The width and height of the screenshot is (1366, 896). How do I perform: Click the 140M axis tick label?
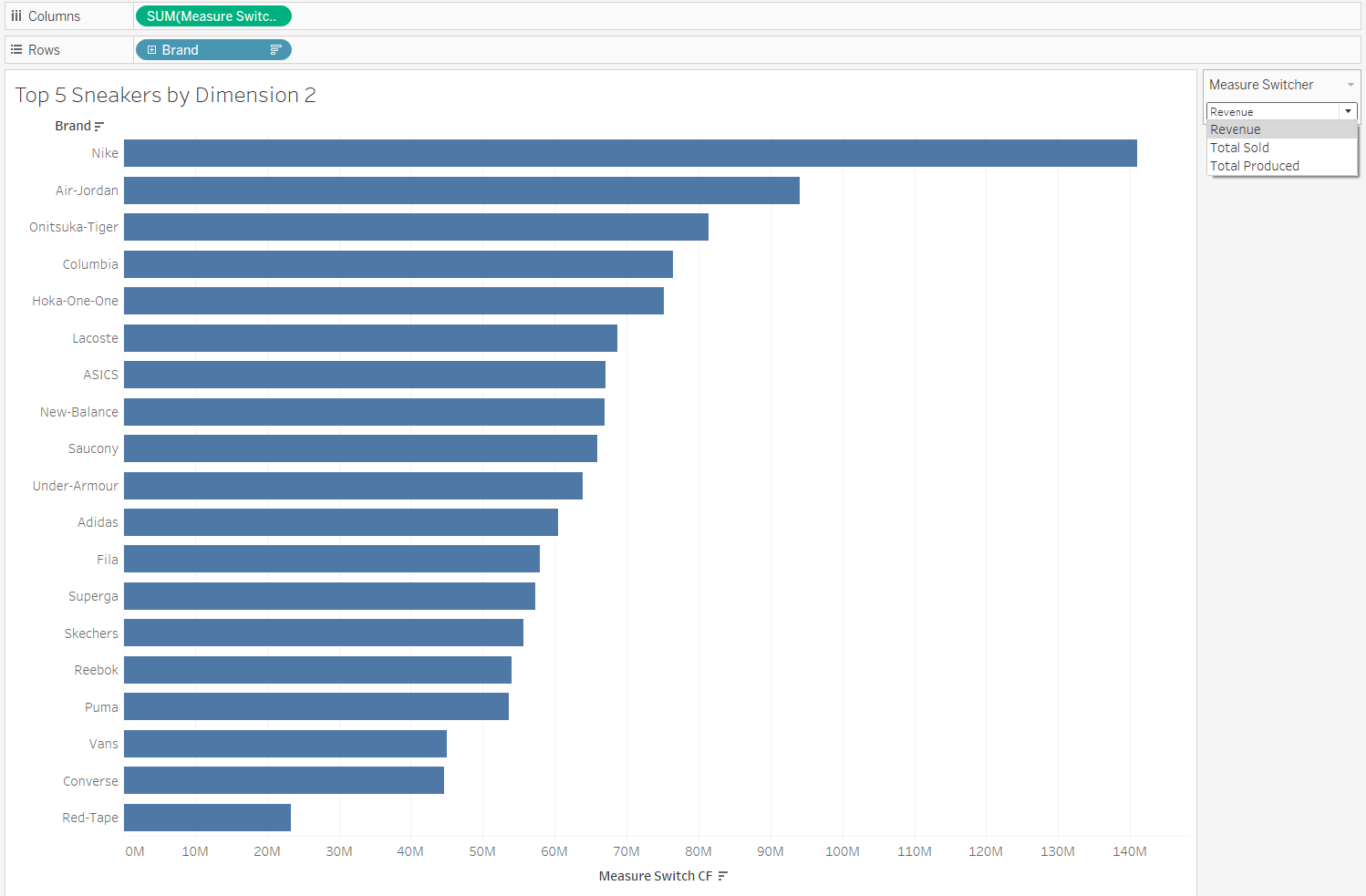(1130, 851)
